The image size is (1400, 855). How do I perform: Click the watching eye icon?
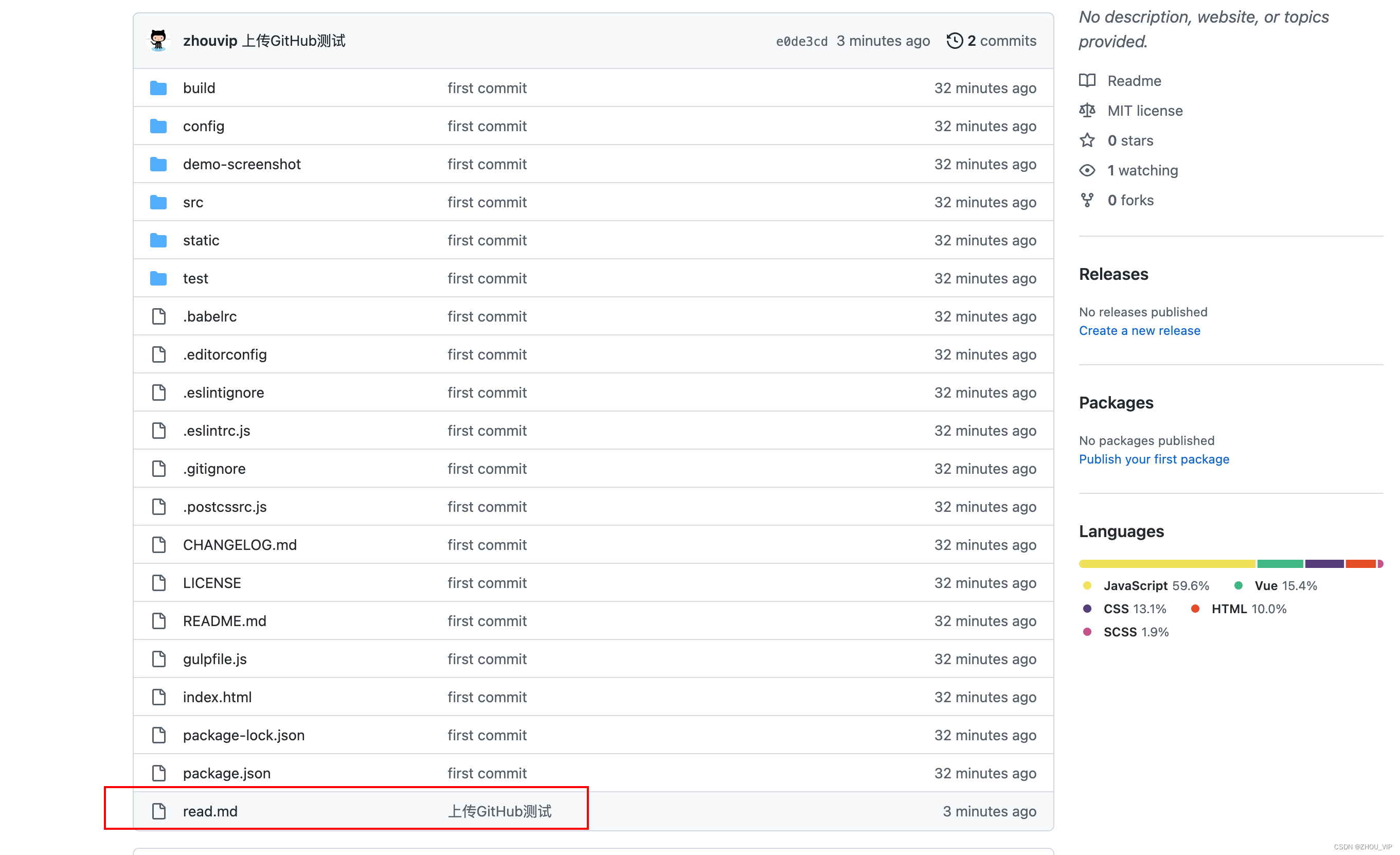point(1087,170)
